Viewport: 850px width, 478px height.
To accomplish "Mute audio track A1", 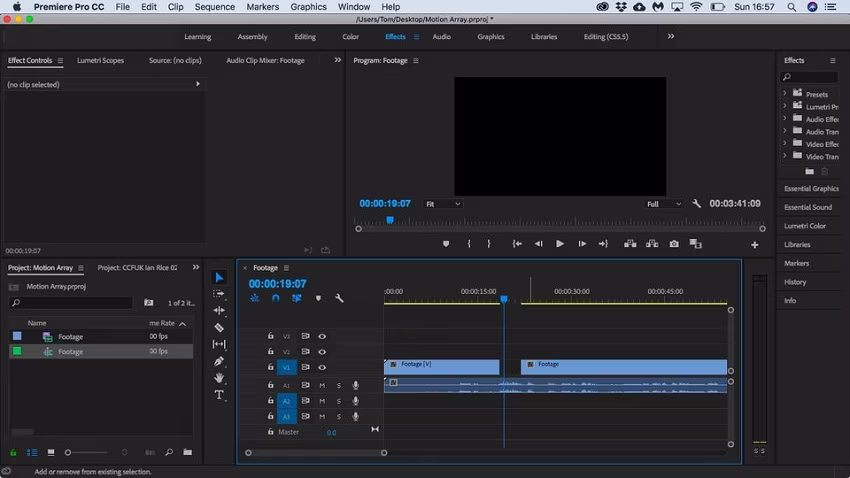I will click(322, 385).
